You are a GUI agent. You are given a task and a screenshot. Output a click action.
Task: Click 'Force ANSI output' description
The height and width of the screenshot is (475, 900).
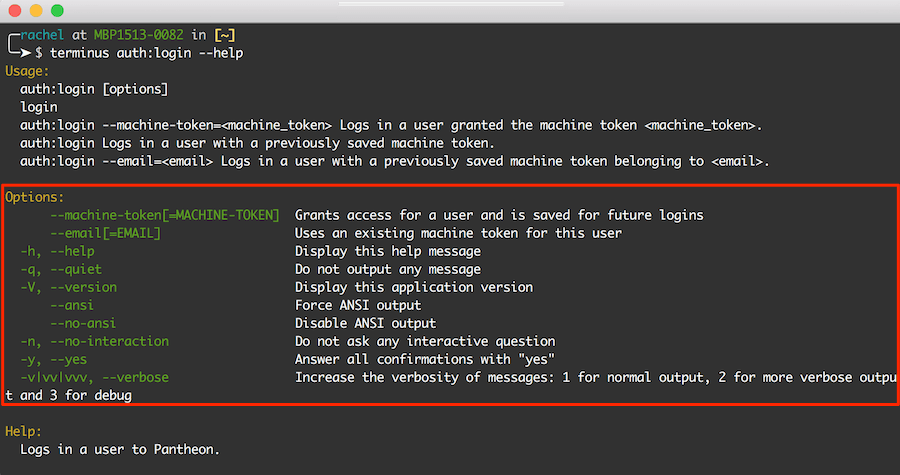click(358, 305)
